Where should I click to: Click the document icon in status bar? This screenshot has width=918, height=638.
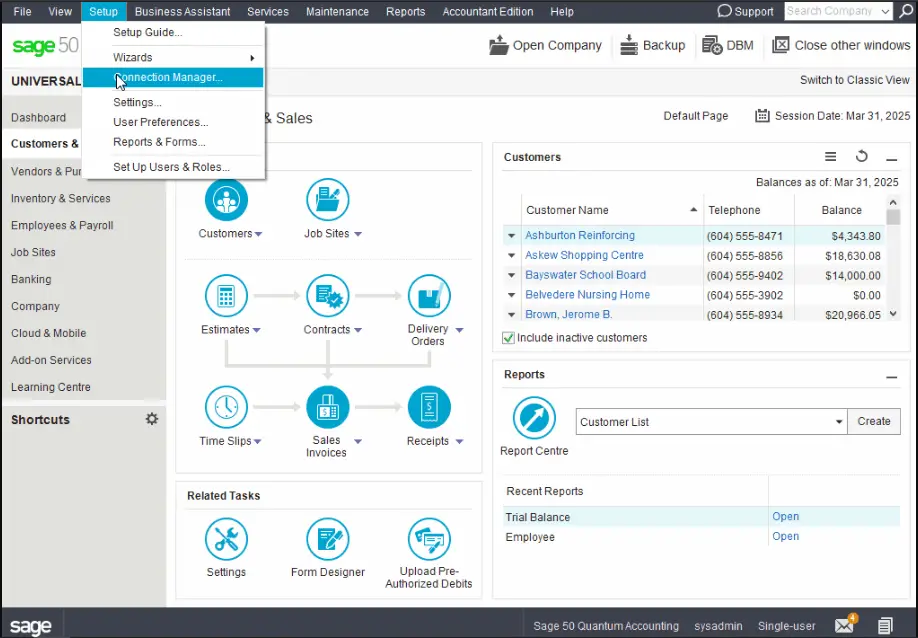coord(885,626)
